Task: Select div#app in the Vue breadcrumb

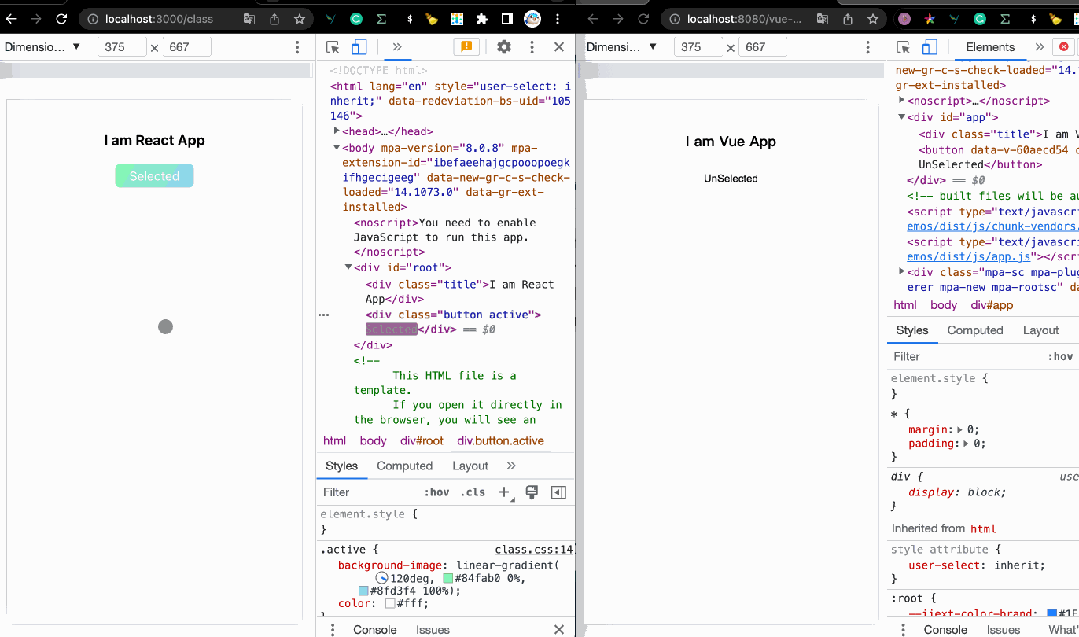Action: (x=992, y=305)
